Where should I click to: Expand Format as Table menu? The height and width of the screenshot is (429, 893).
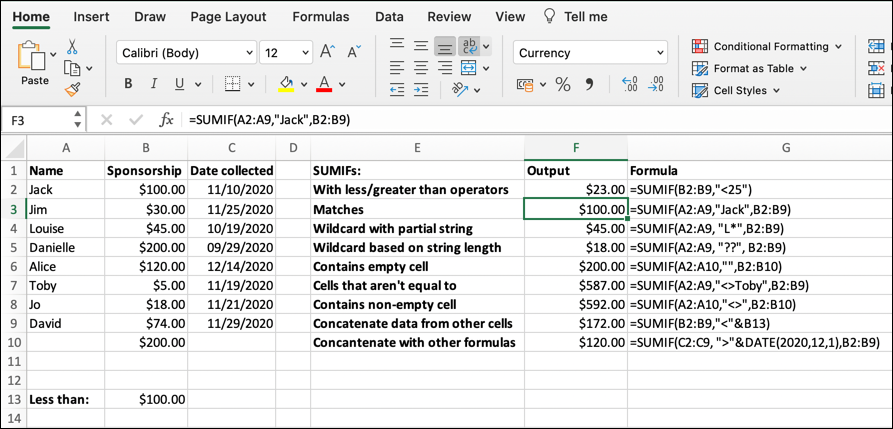(803, 68)
